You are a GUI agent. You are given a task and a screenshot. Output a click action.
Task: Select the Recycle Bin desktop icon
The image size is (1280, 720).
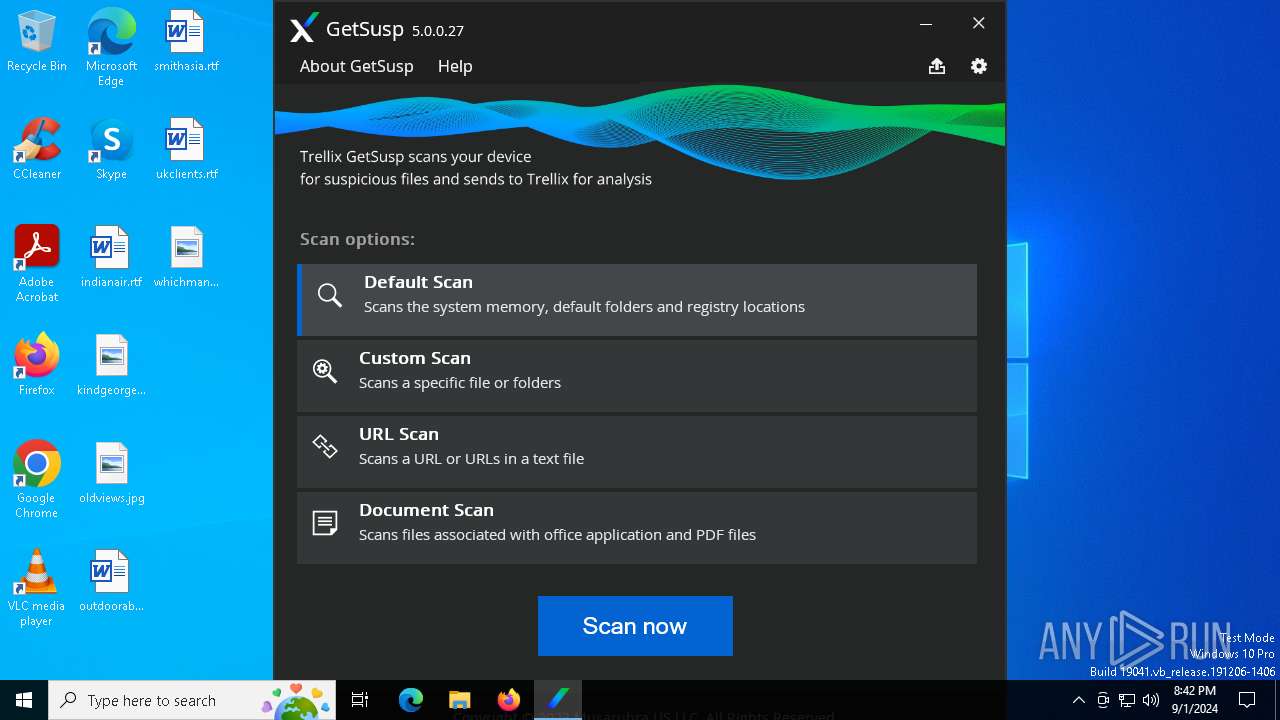(37, 42)
